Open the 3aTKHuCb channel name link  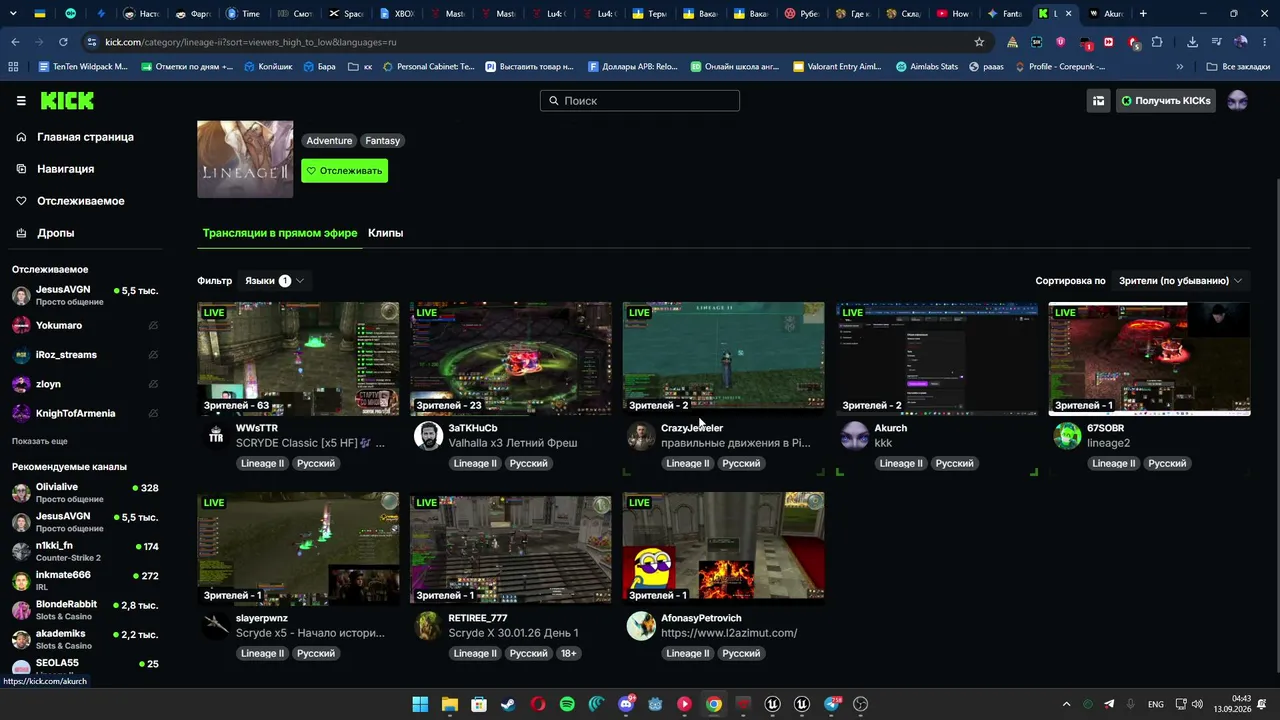473,428
